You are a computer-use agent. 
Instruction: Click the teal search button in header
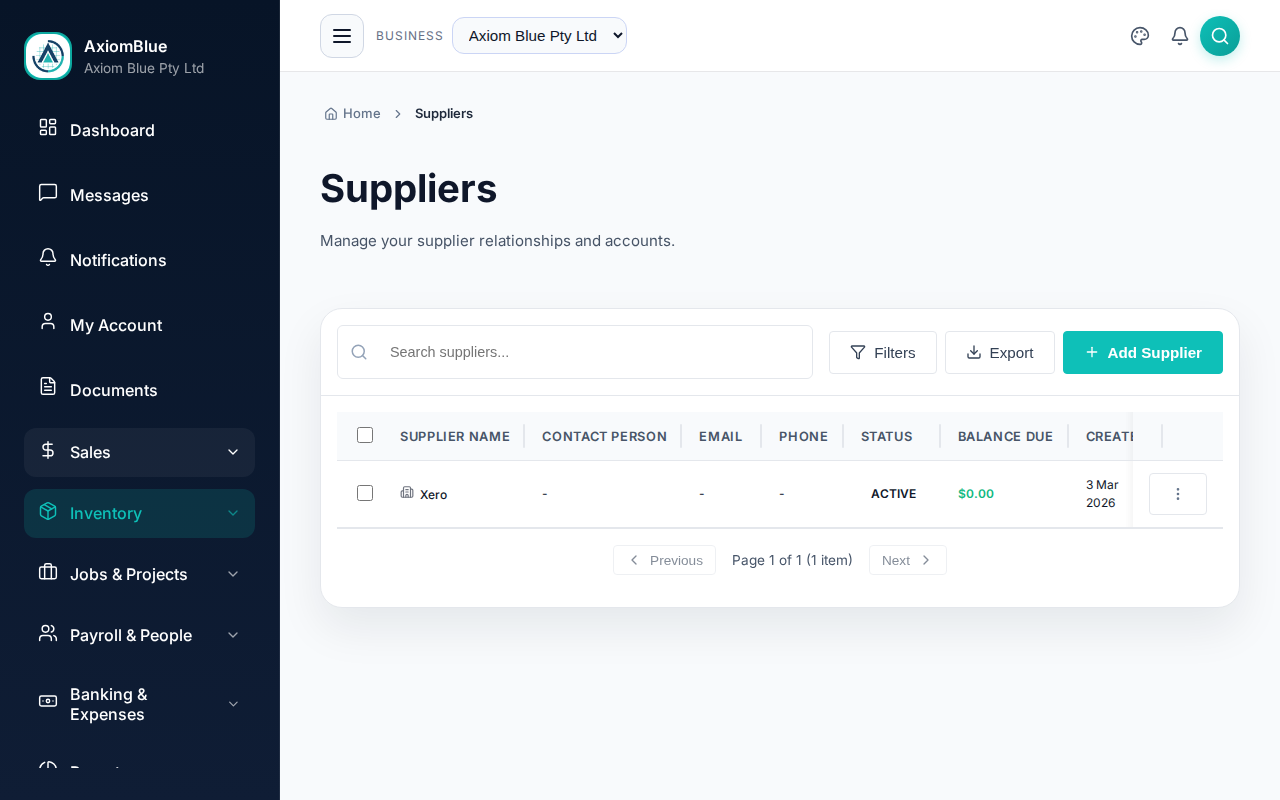click(1220, 36)
